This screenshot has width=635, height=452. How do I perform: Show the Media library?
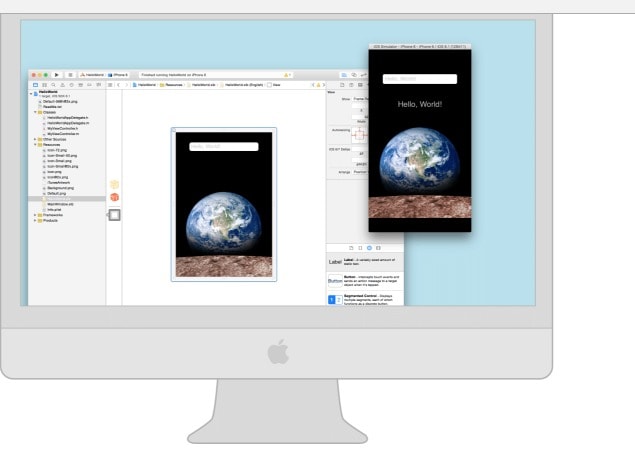tap(378, 248)
